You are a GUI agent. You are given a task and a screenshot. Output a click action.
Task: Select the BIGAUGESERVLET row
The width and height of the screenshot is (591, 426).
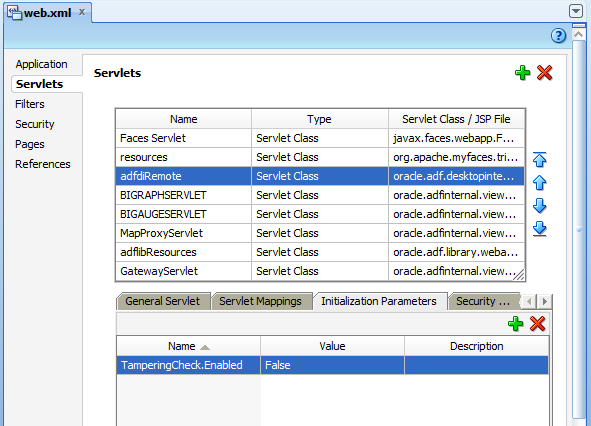[x=320, y=214]
